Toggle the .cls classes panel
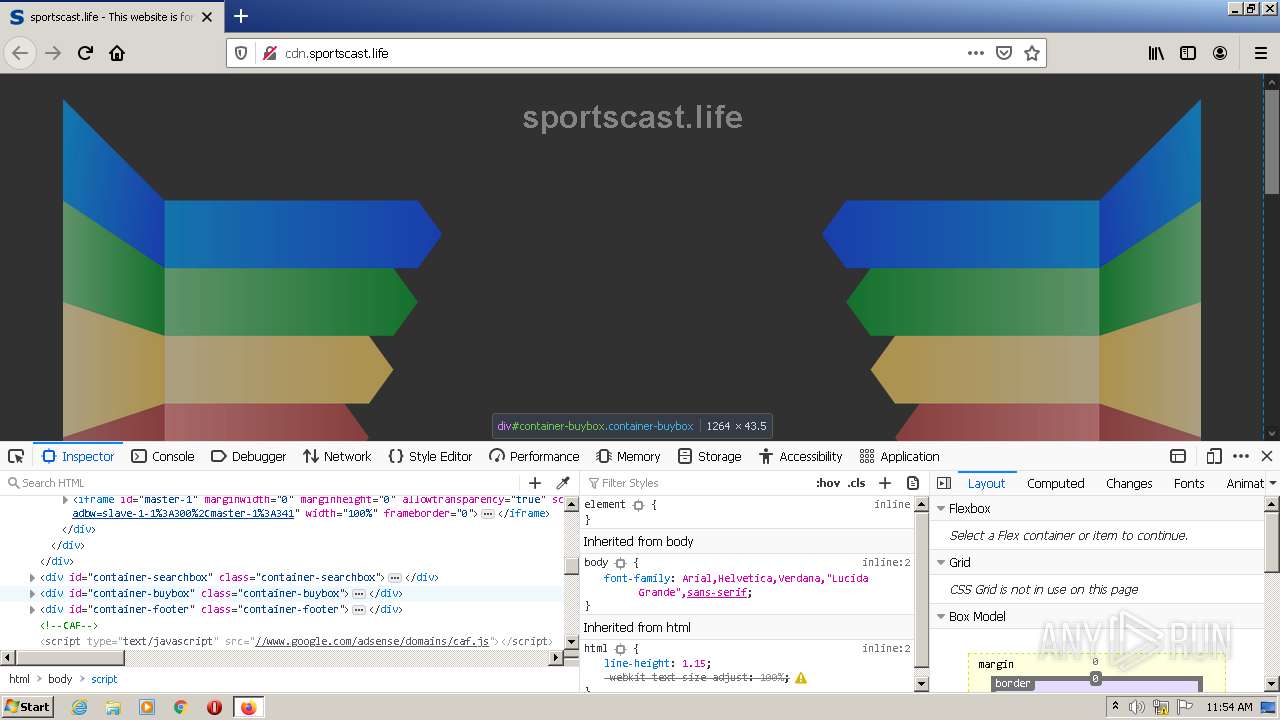 [856, 483]
